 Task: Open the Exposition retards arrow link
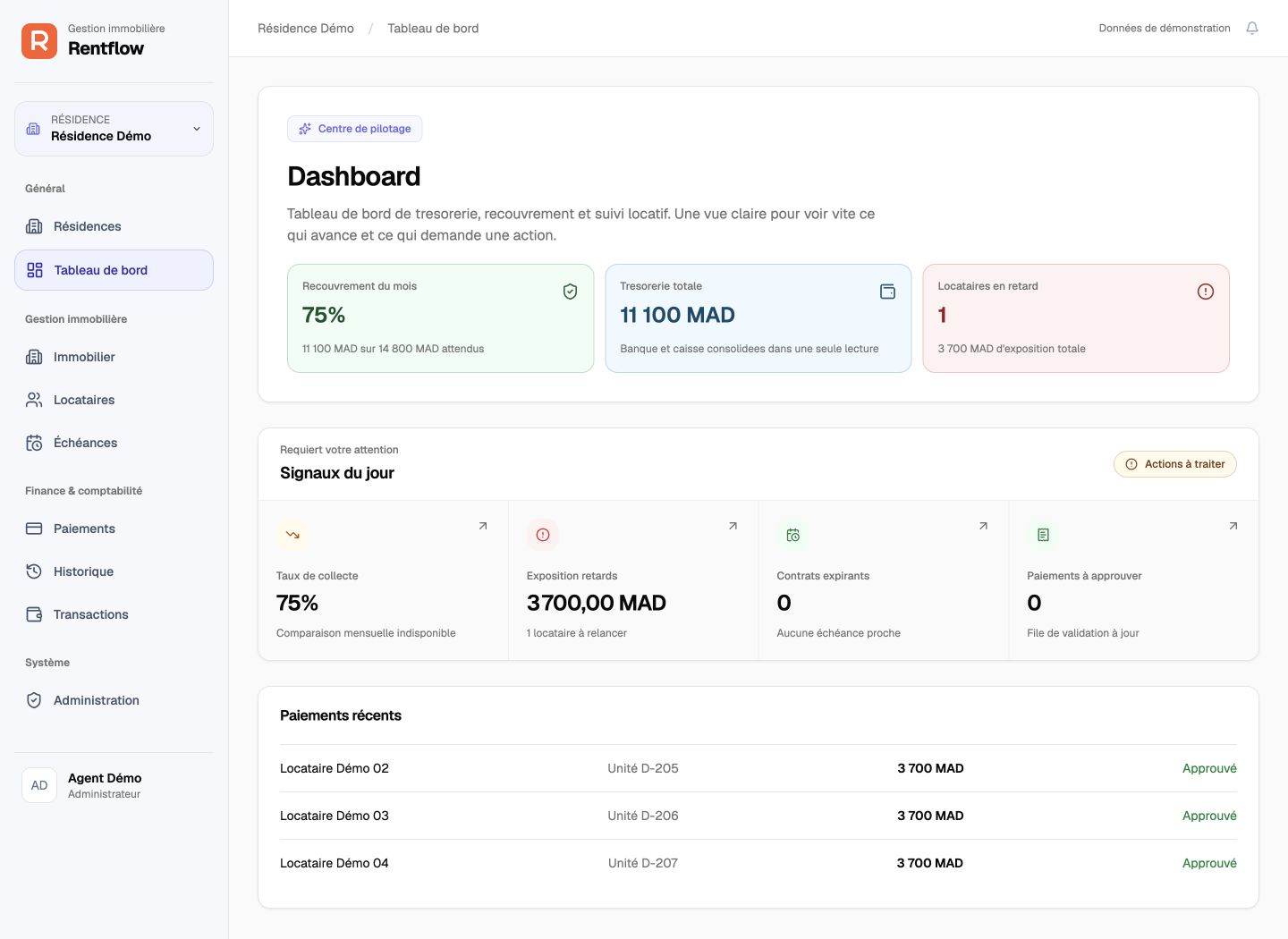click(x=733, y=526)
